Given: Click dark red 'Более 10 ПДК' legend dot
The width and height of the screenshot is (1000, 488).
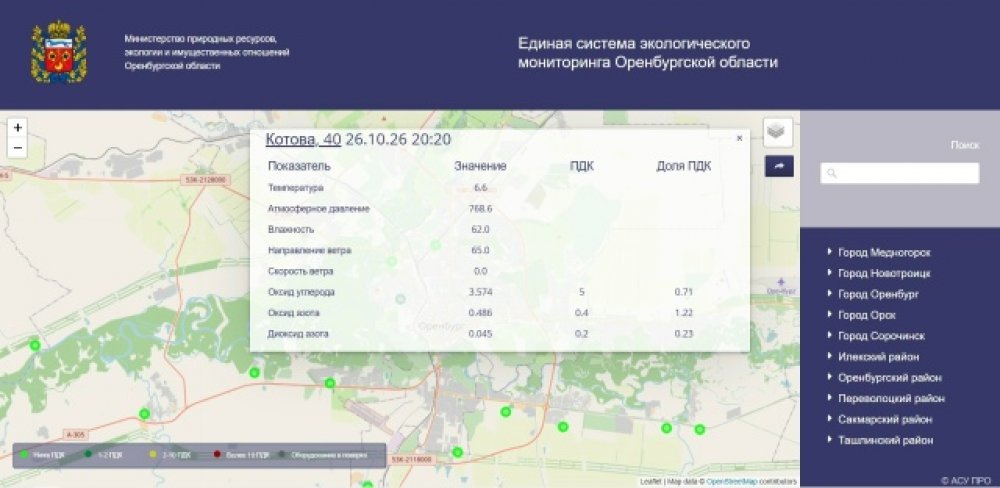Looking at the screenshot, I should click(x=217, y=455).
